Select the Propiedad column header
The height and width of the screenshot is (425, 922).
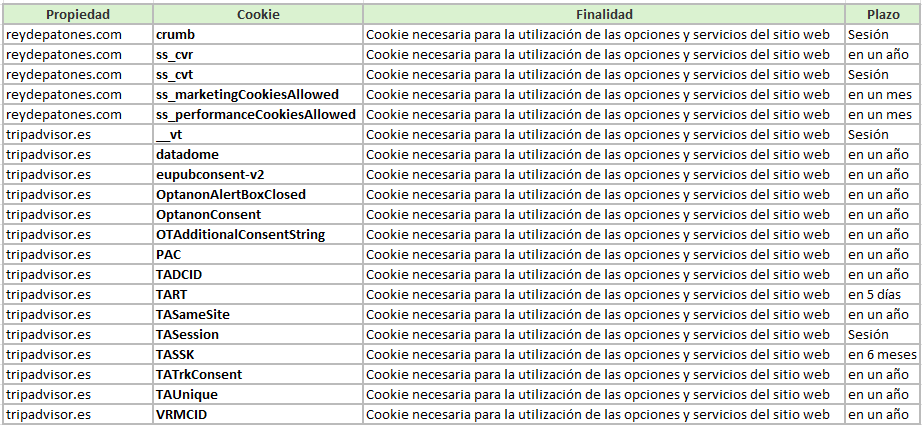pyautogui.click(x=78, y=15)
